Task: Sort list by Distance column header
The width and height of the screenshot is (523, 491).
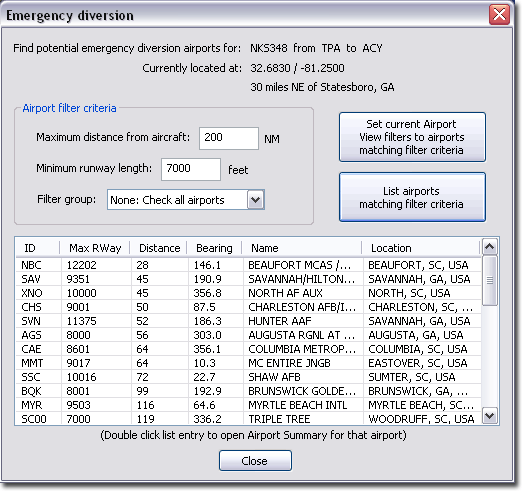Action: coord(159,248)
